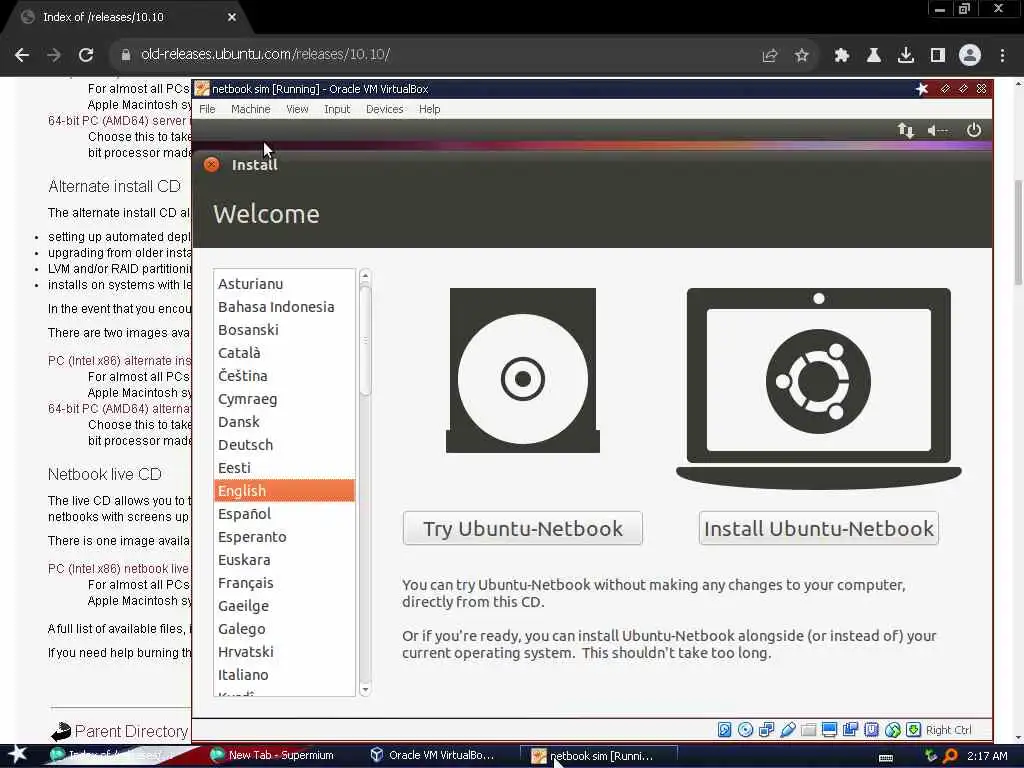Click the laptop with Ubuntu logo illustration
1024x768 pixels.
click(x=819, y=389)
